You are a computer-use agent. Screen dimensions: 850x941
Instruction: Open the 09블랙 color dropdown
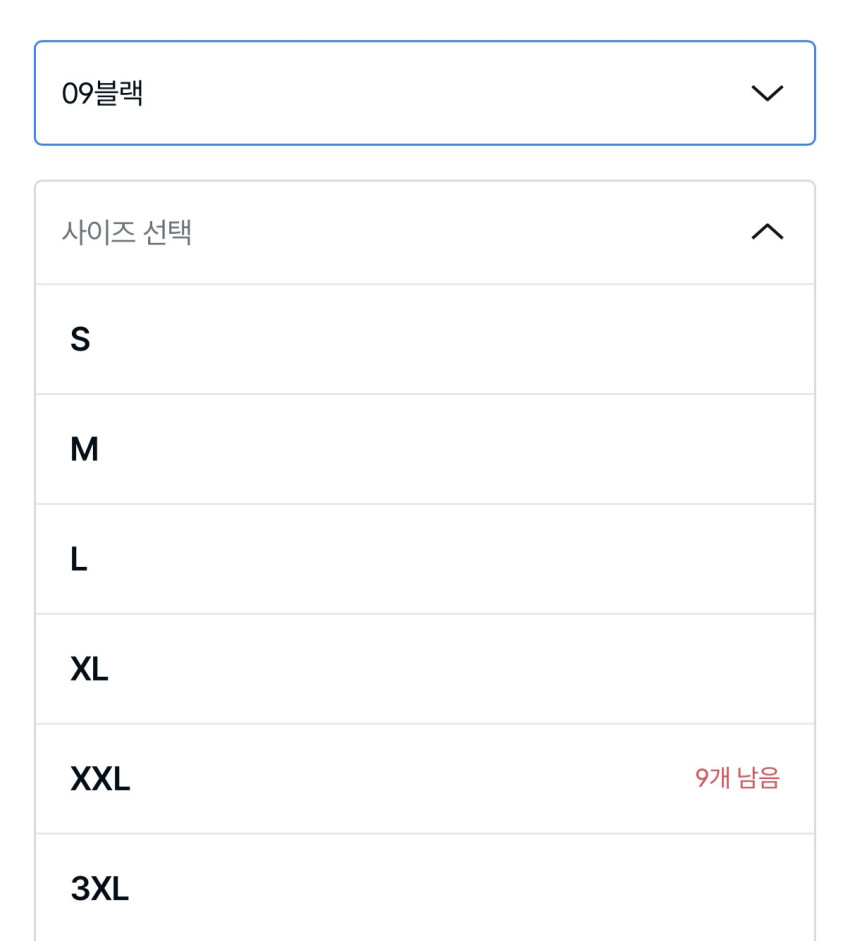click(424, 93)
